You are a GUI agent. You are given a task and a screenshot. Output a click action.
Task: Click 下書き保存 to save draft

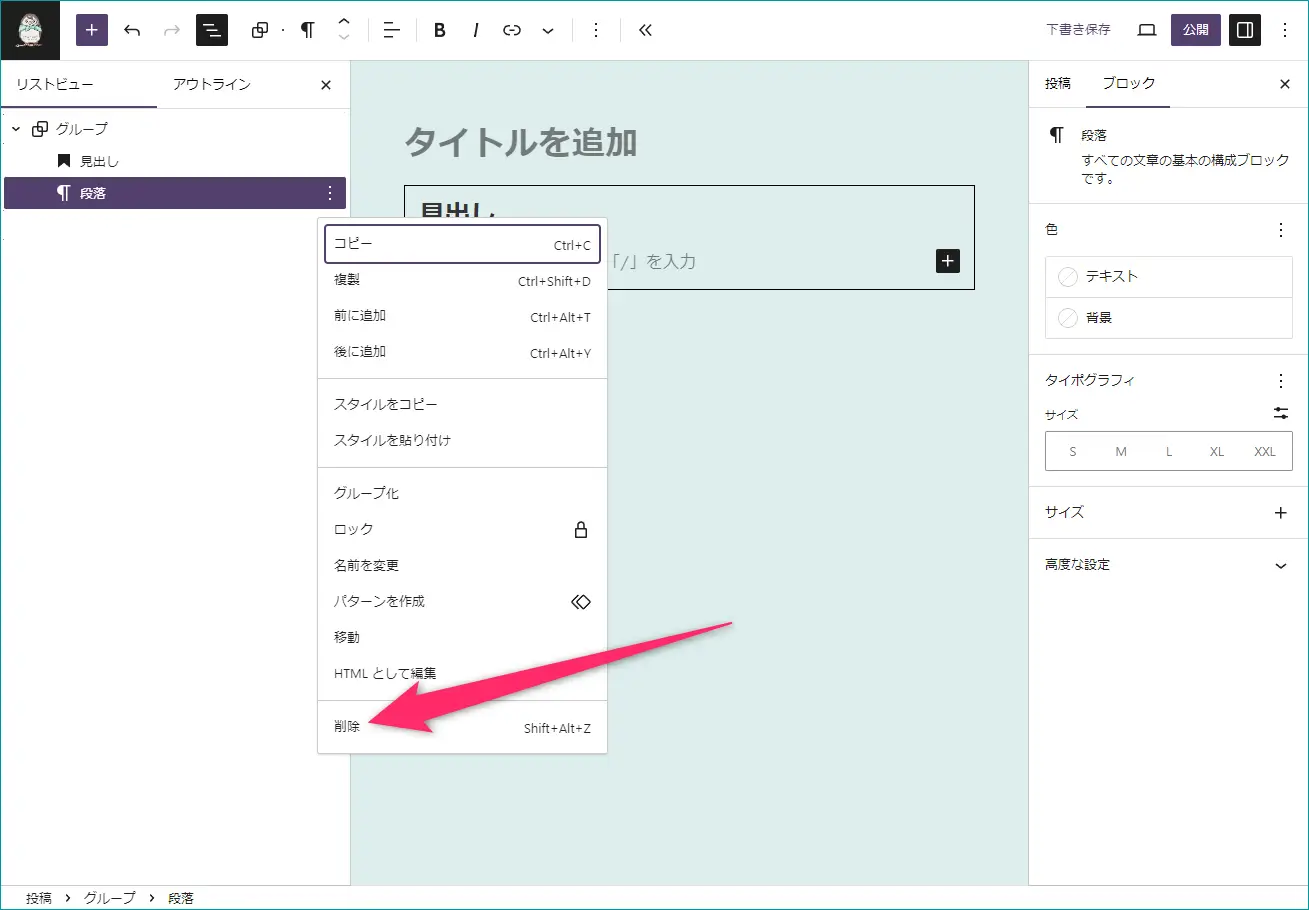click(1078, 30)
